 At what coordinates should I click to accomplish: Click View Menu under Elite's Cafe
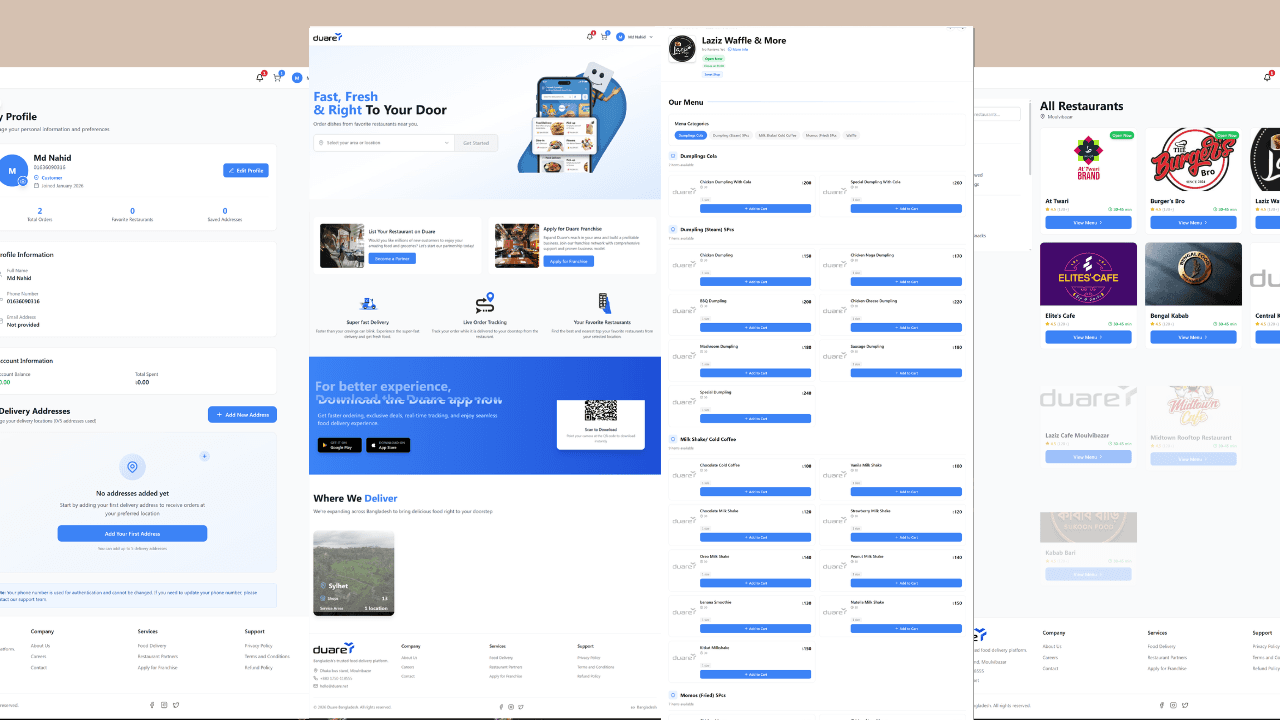pyautogui.click(x=1087, y=337)
